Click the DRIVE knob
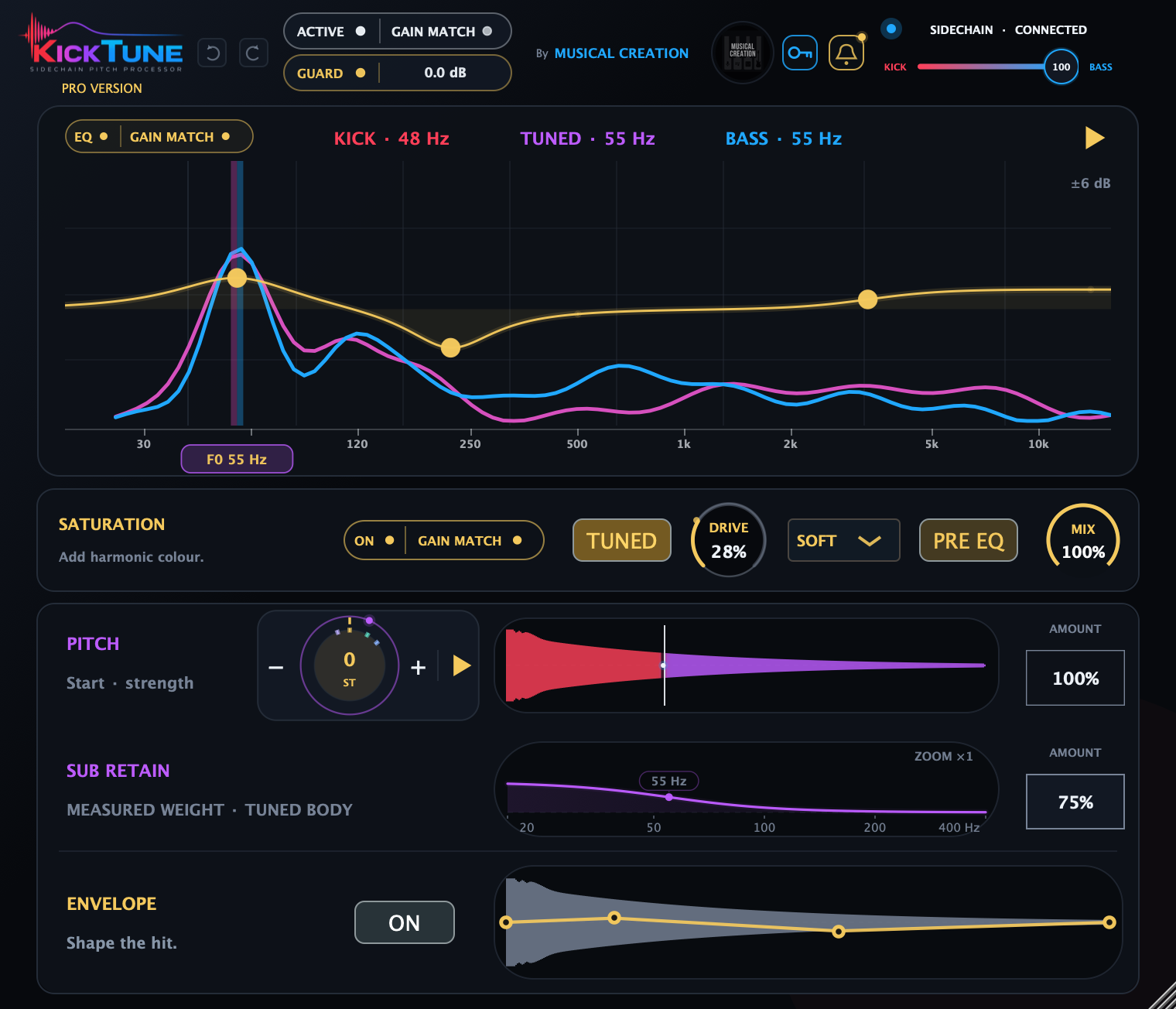Image resolution: width=1176 pixels, height=1009 pixels. coord(728,540)
